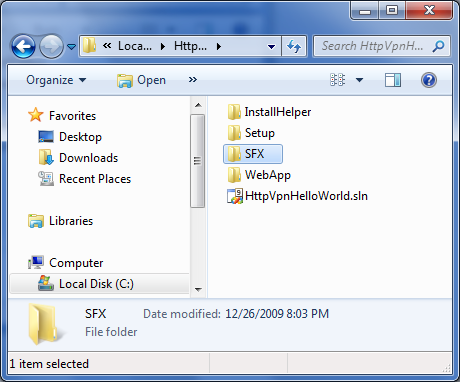
Task: Click the Local Disk drive icon
Action: (46, 283)
